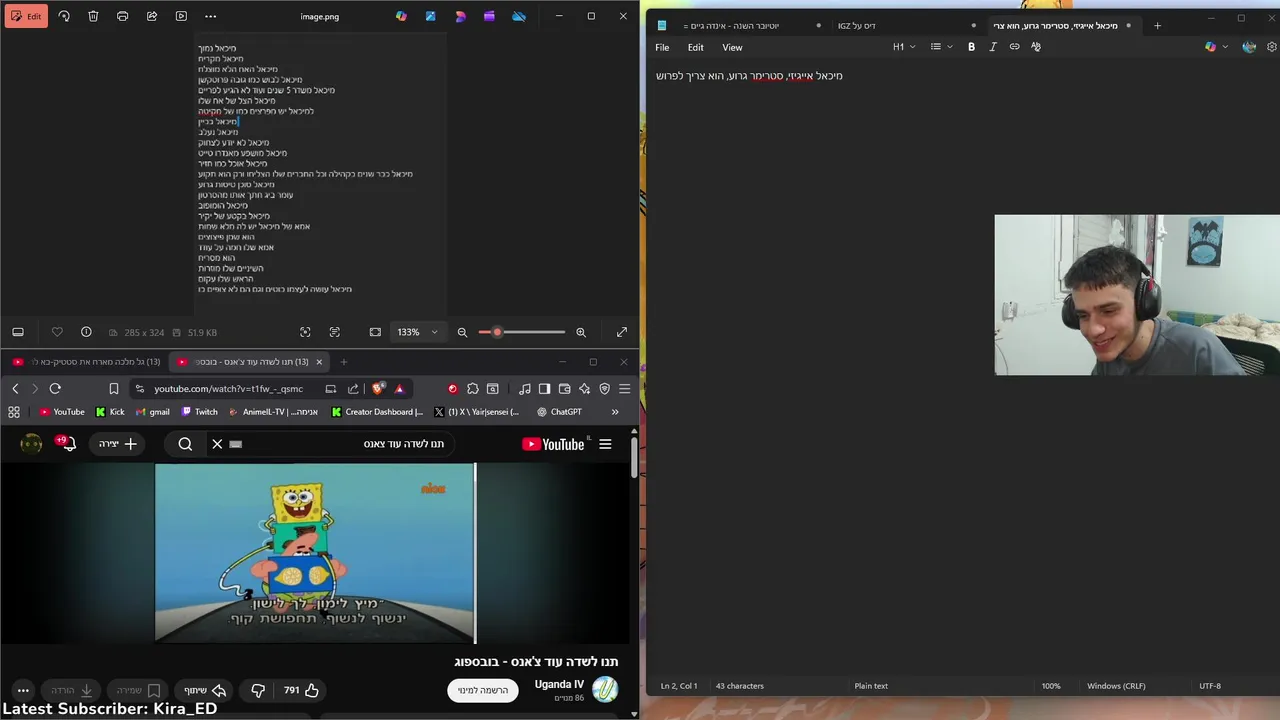Adjust the Photos zoom slider
This screenshot has width=1280, height=720.
pyautogui.click(x=524, y=332)
